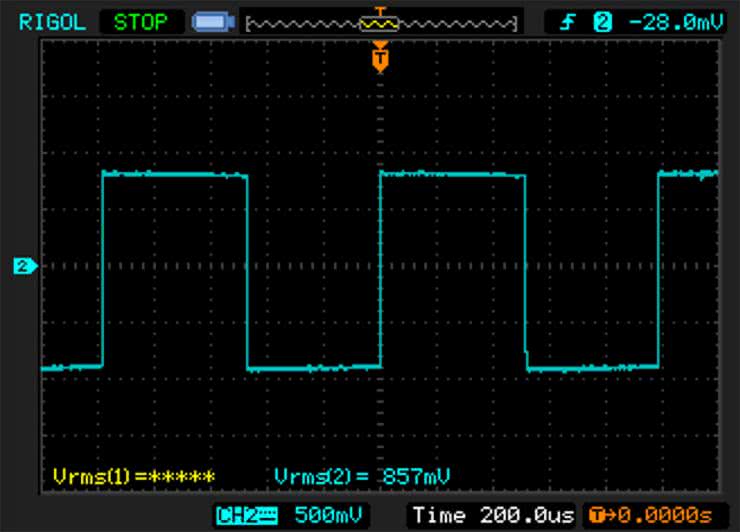Select the -28.0mV trigger level readout
Screen dimensions: 740x532
coord(671,21)
